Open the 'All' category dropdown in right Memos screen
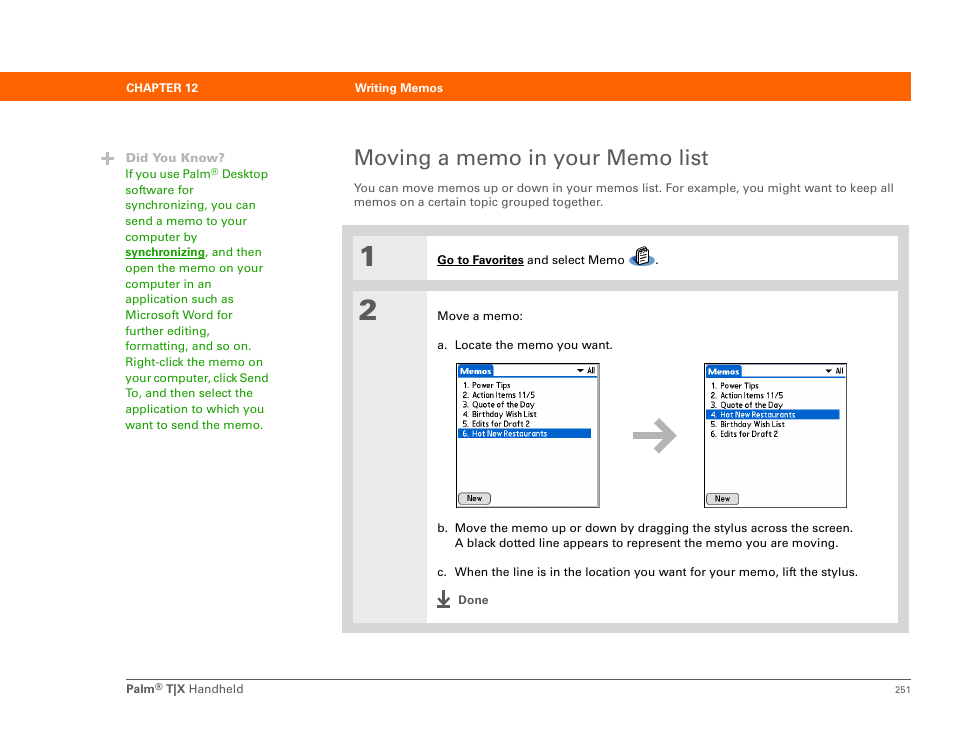 [x=834, y=371]
